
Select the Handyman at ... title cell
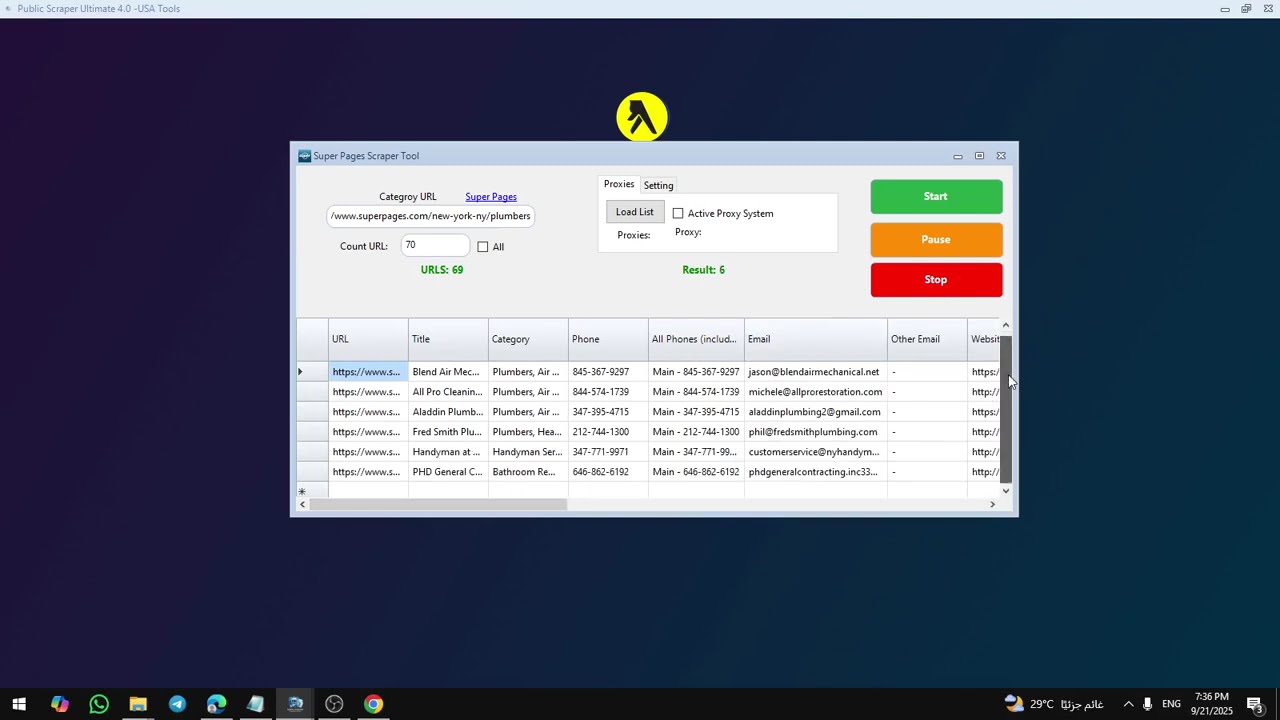448,452
